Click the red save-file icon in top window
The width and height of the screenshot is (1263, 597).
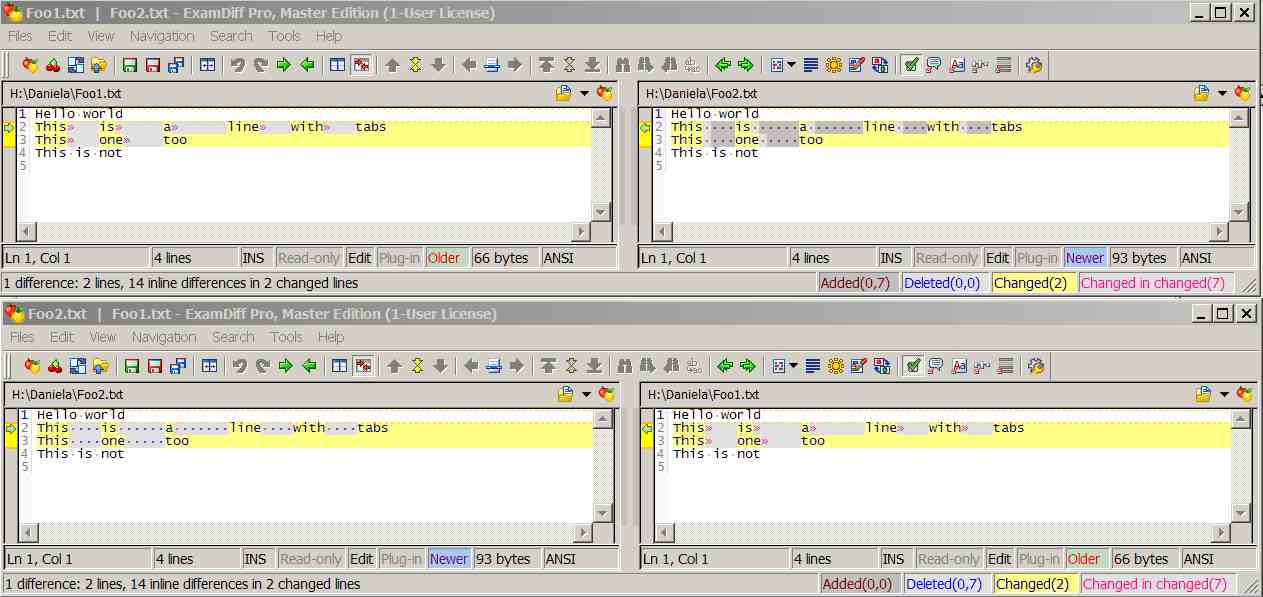pyautogui.click(x=153, y=65)
